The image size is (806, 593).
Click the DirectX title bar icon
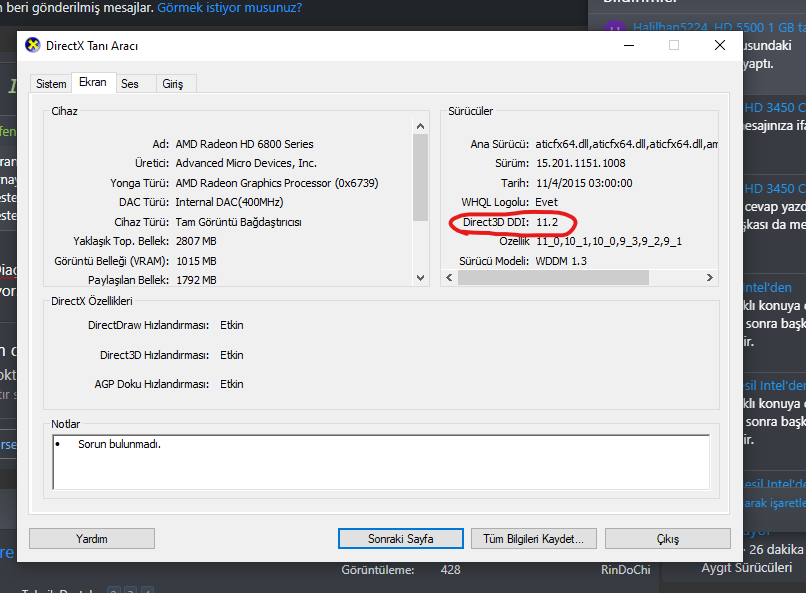[x=32, y=45]
